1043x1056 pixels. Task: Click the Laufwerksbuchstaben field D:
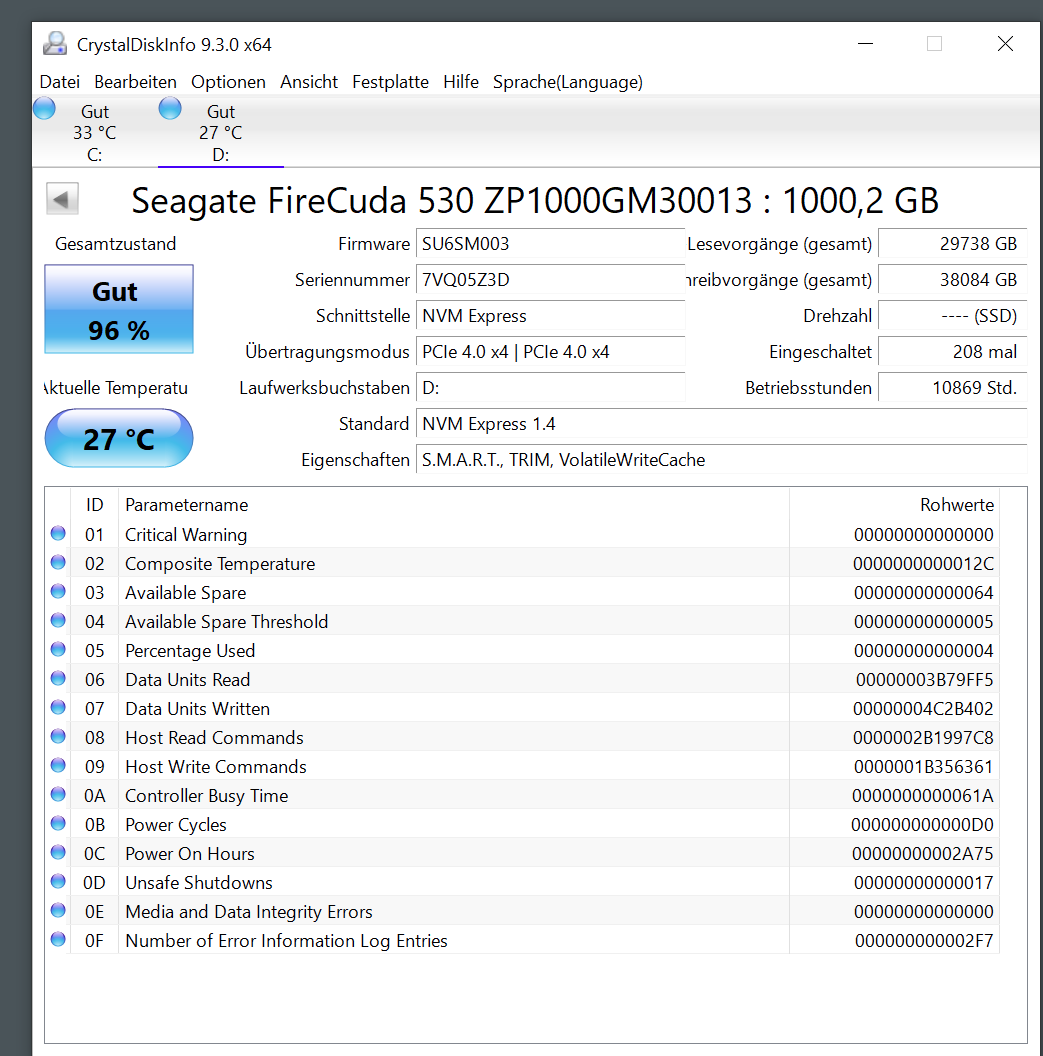click(550, 388)
